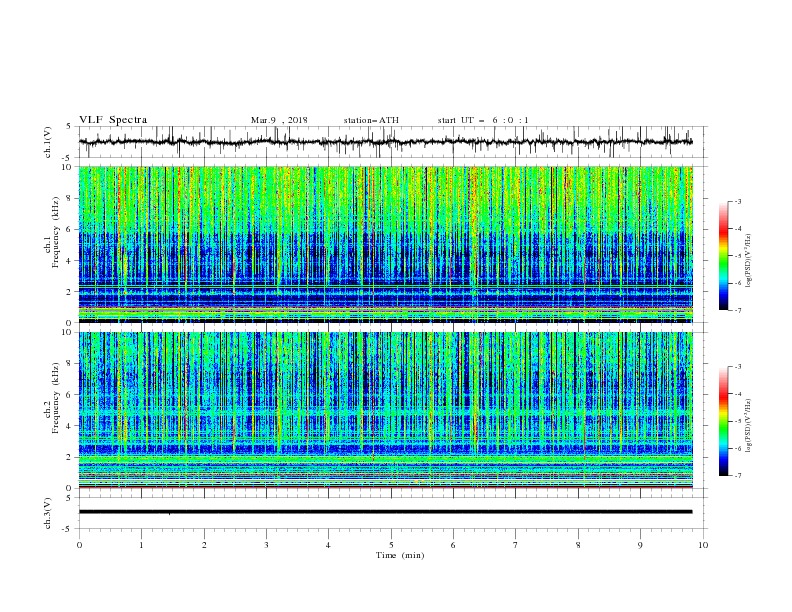Select the "start UT = 6 :0 :1" text

point(483,120)
